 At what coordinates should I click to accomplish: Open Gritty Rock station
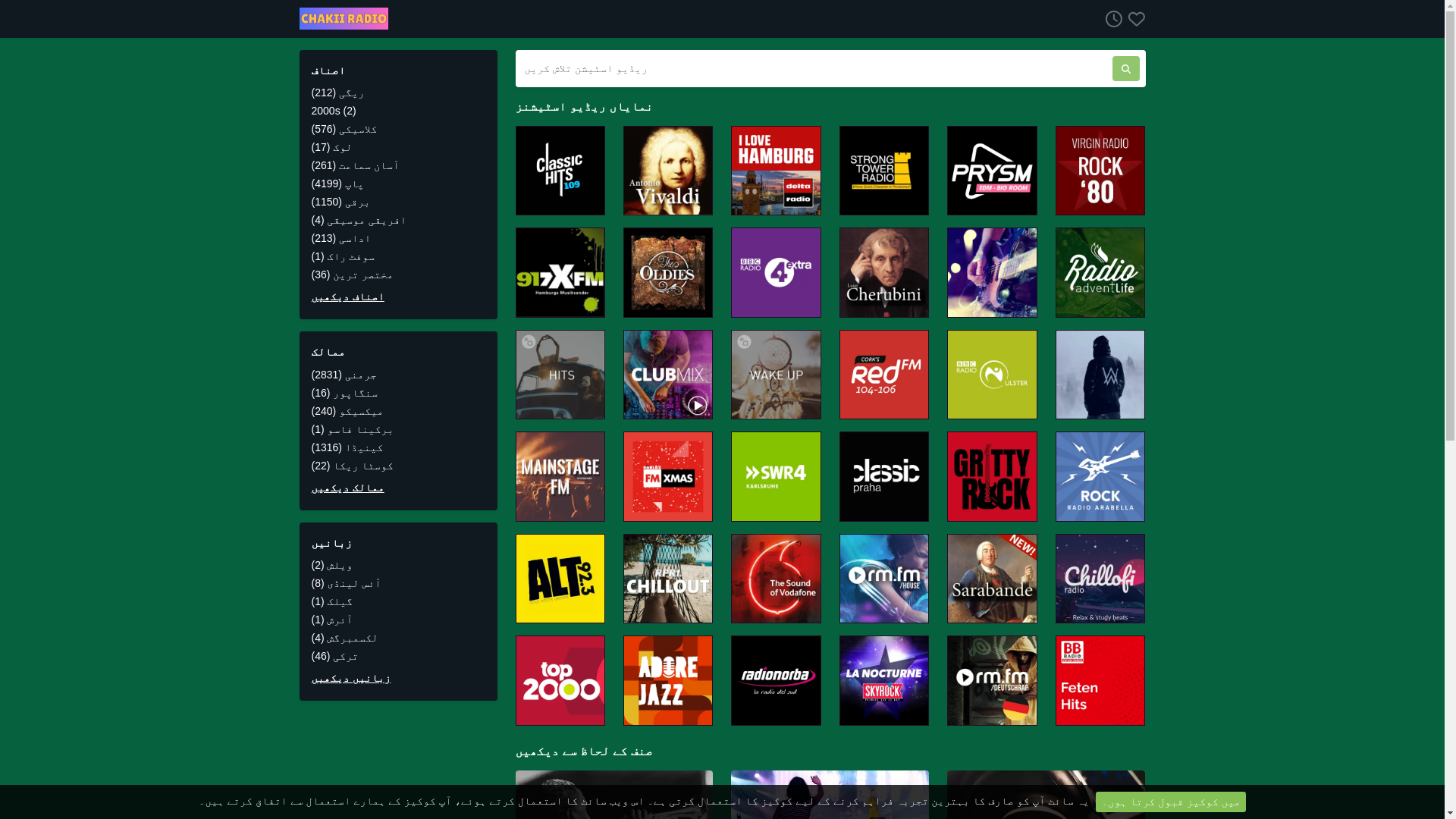pyautogui.click(x=992, y=477)
